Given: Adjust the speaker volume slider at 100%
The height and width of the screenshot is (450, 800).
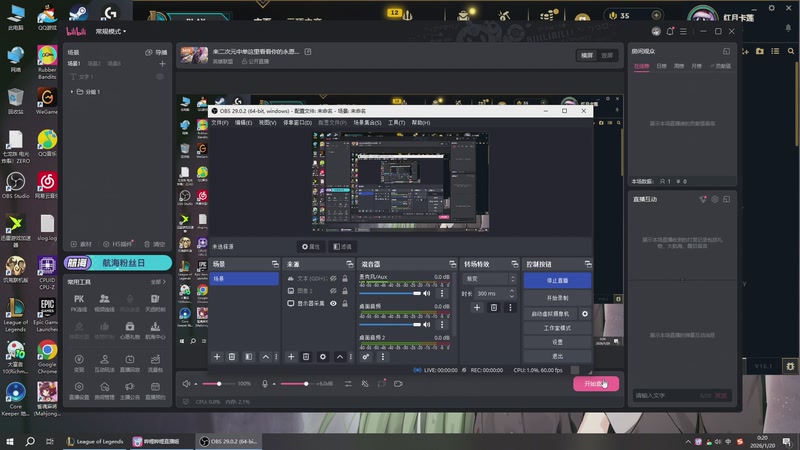Looking at the screenshot, I should (x=219, y=384).
